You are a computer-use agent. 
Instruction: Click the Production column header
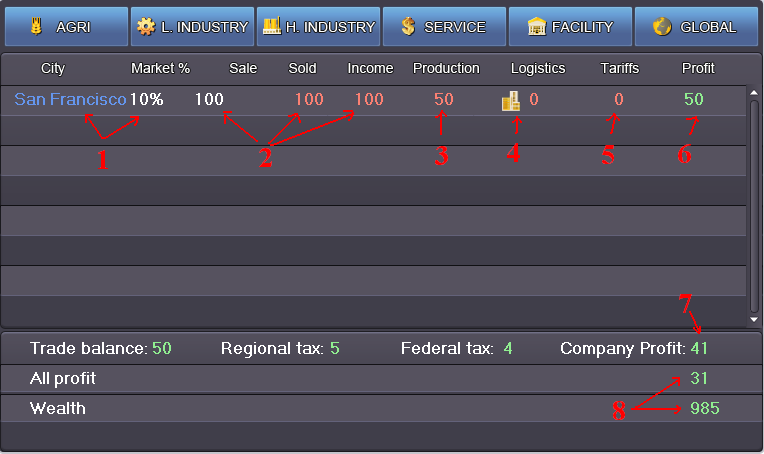click(446, 68)
